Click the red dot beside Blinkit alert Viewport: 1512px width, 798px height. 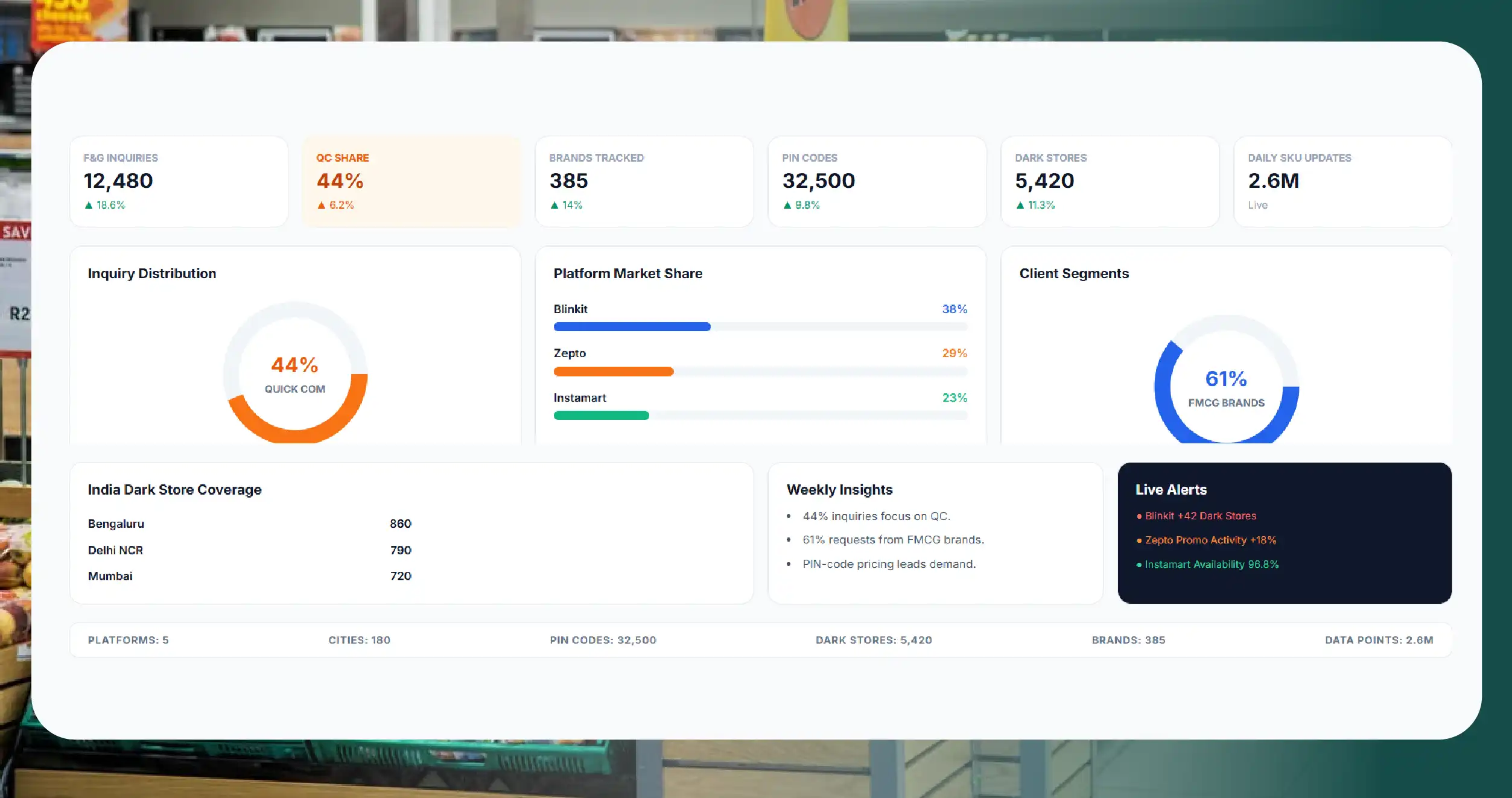(x=1139, y=516)
